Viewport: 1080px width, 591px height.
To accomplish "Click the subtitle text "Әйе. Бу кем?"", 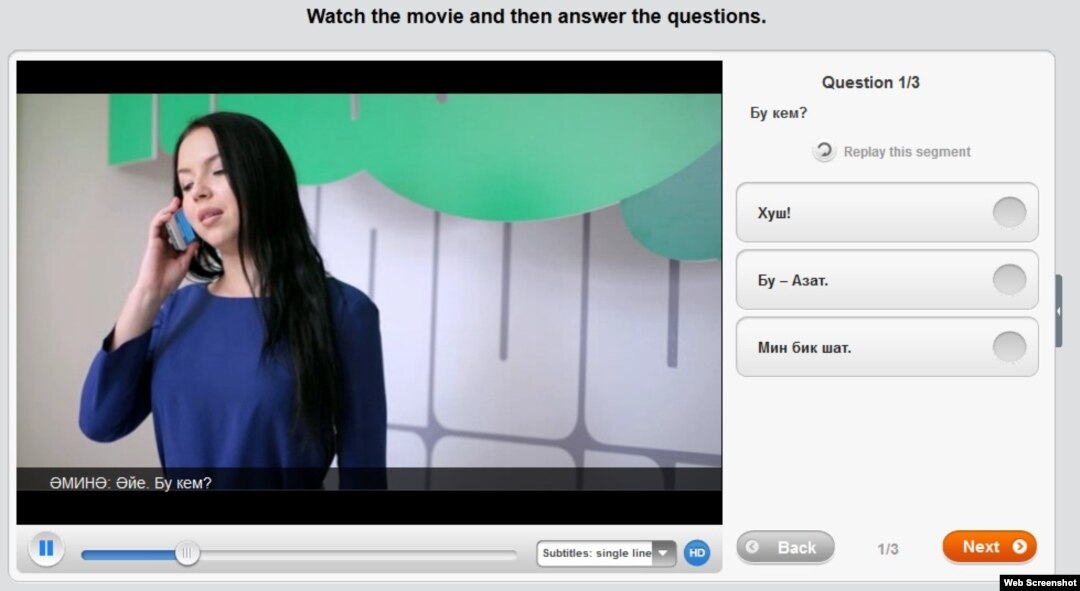I will 164,483.
